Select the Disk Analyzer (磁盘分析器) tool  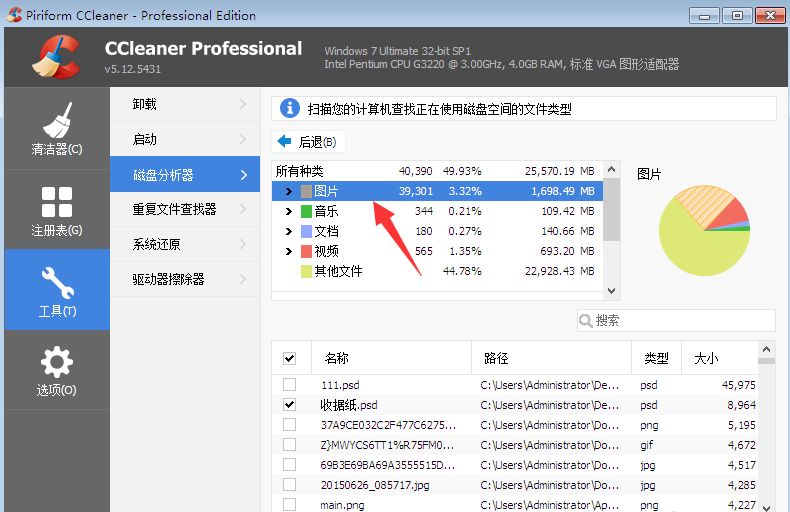coord(185,174)
